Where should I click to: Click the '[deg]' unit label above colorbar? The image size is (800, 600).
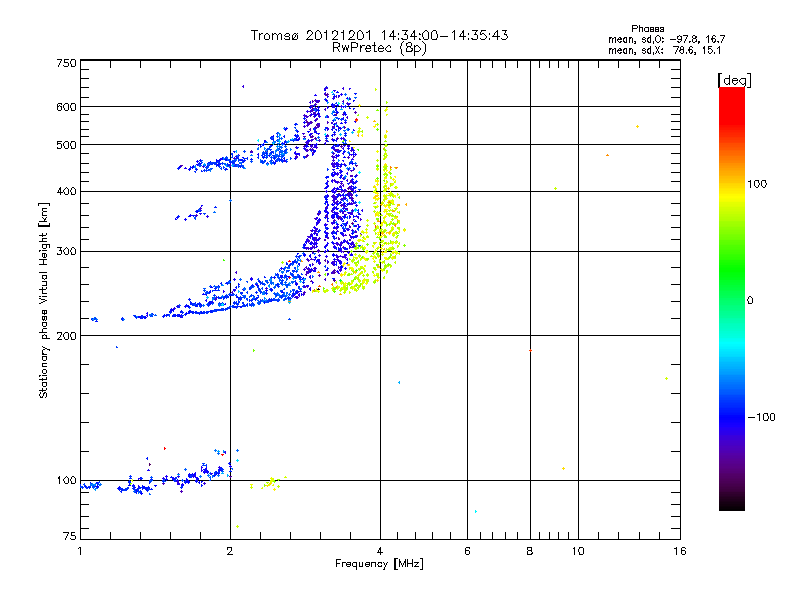734,80
